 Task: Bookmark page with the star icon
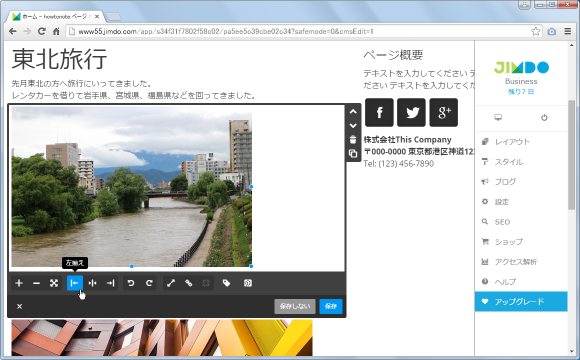(x=535, y=31)
